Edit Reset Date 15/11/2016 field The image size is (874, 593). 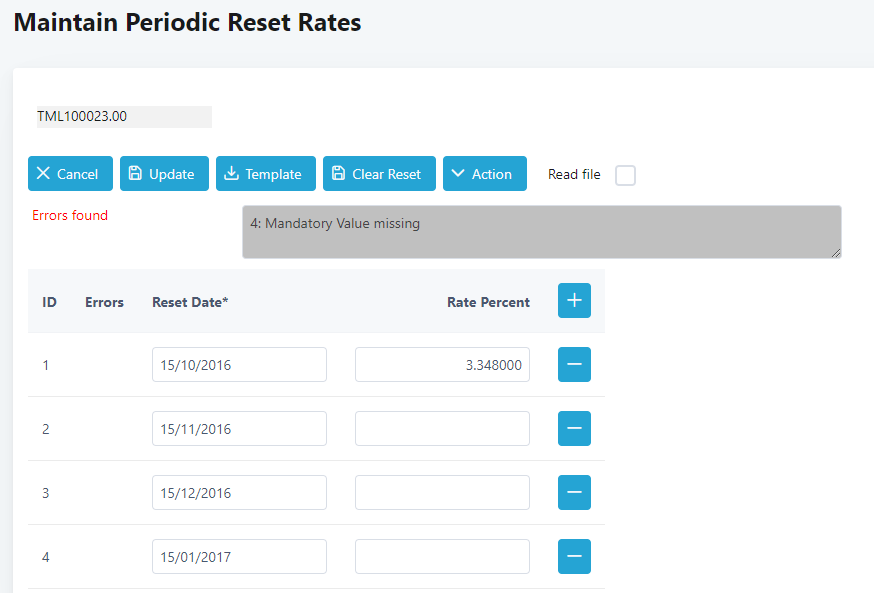(239, 429)
